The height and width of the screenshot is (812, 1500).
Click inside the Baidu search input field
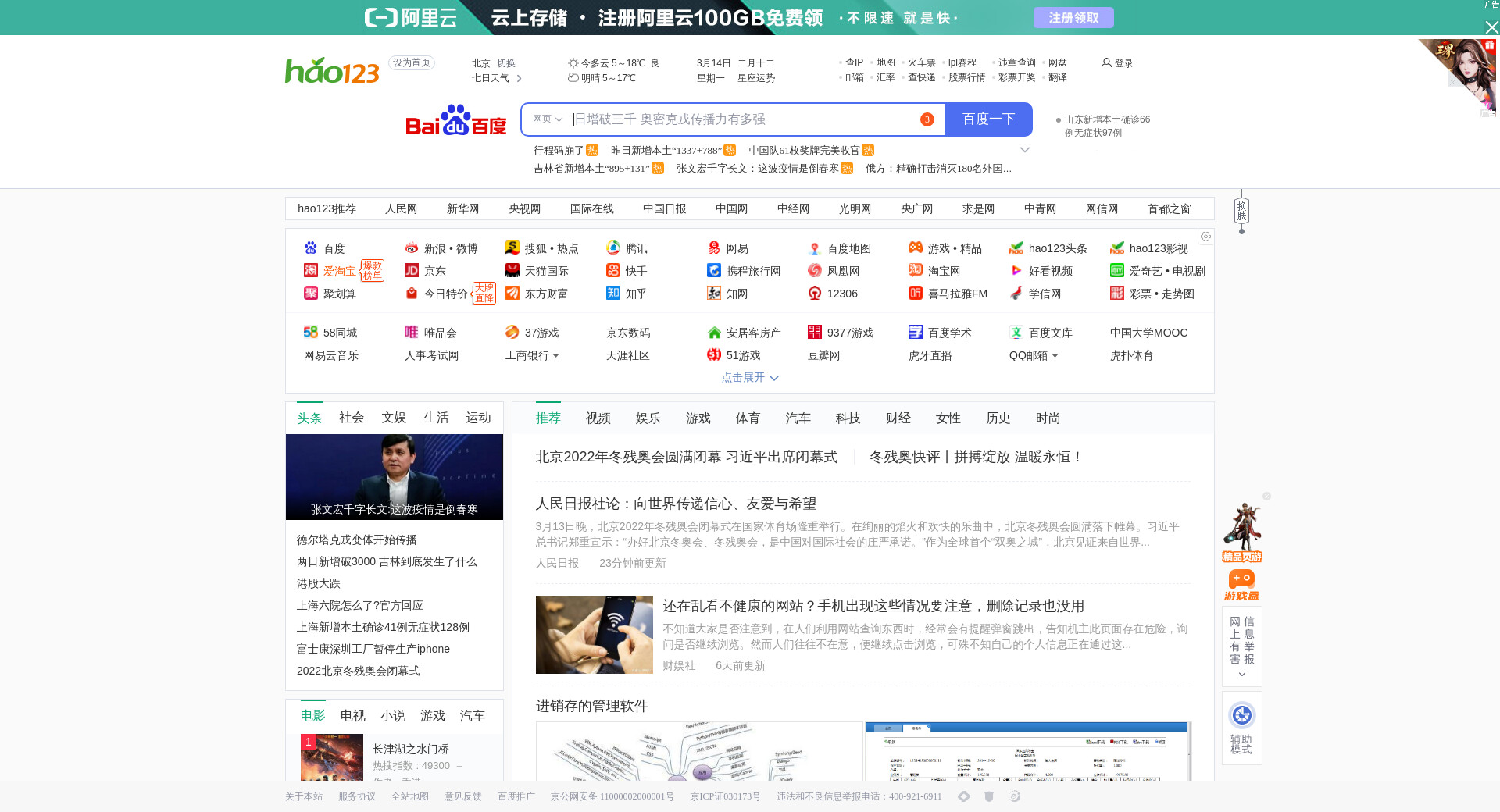(x=742, y=119)
